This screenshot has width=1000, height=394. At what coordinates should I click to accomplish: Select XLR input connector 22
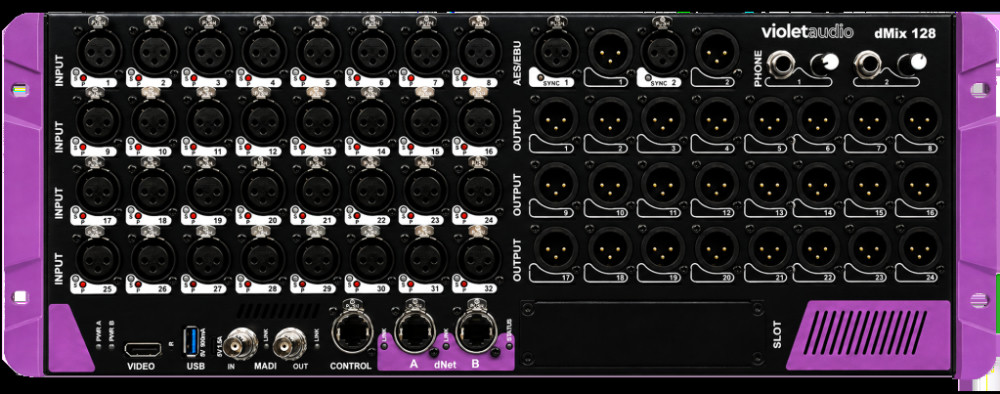tap(372, 190)
